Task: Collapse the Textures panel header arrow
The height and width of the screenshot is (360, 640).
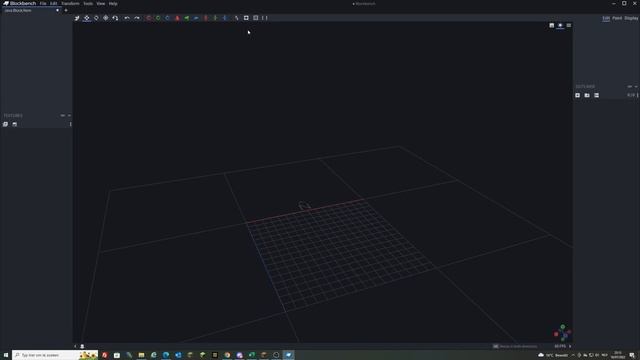Action: click(x=69, y=116)
